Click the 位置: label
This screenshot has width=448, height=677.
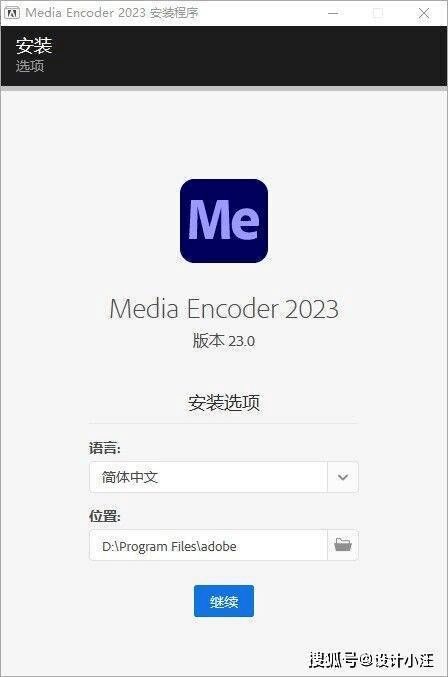click(x=105, y=516)
